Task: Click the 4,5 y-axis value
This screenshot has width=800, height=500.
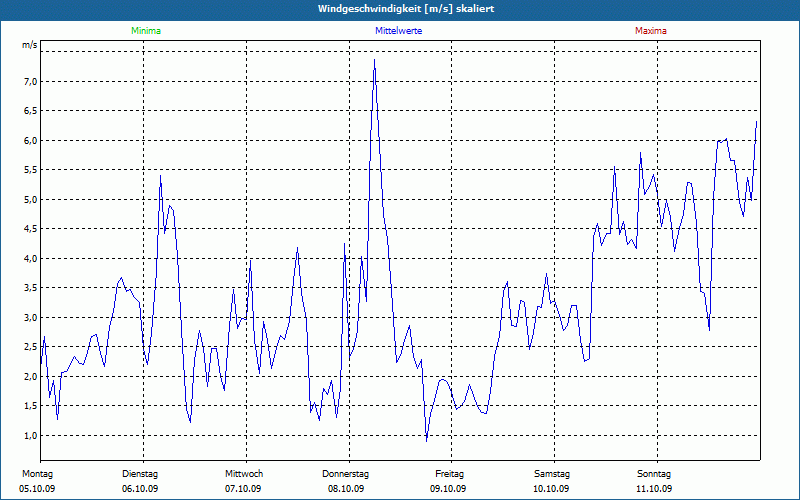Action: 30,229
